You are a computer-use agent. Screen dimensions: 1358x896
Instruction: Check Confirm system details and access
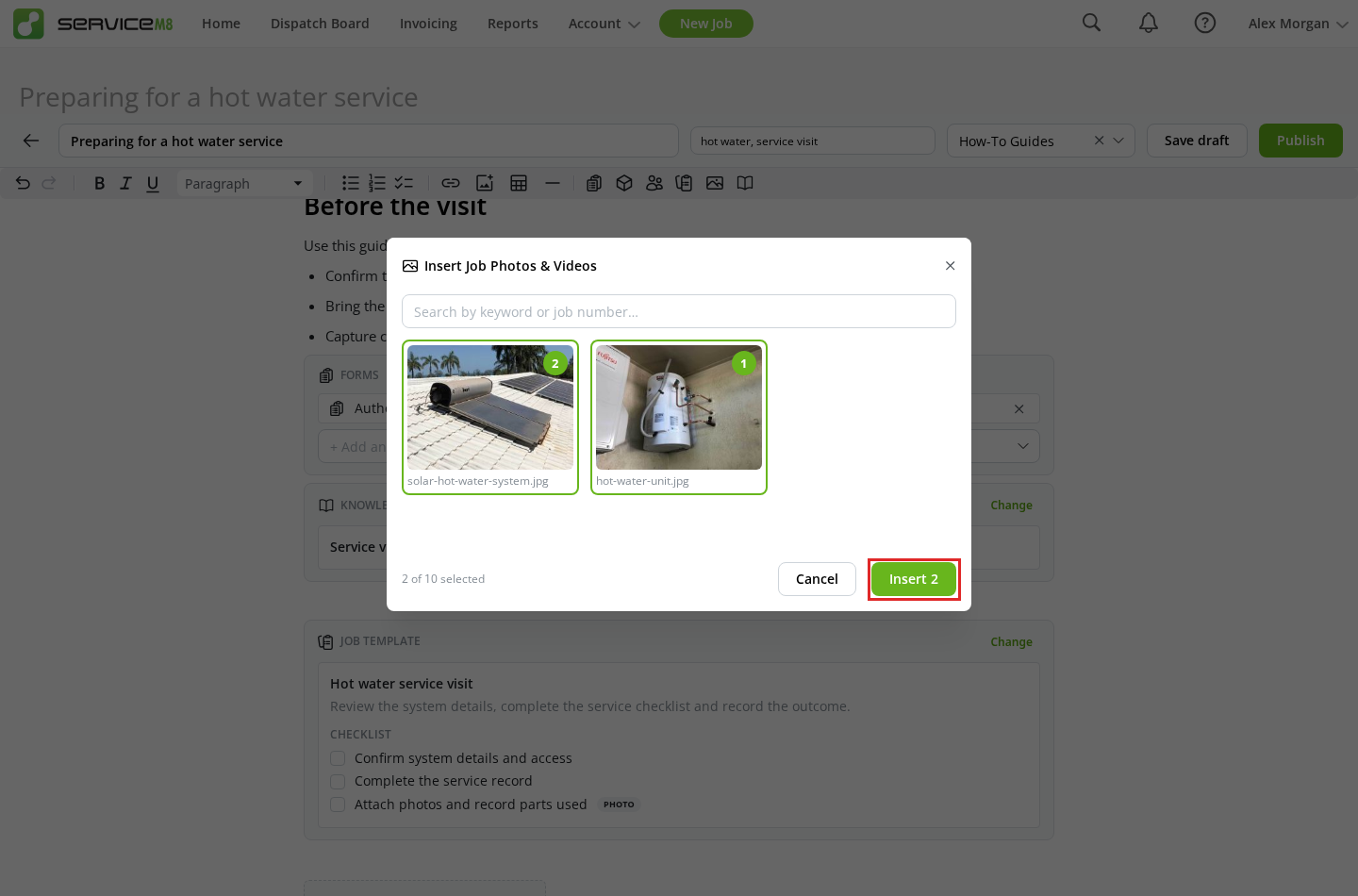(x=338, y=758)
